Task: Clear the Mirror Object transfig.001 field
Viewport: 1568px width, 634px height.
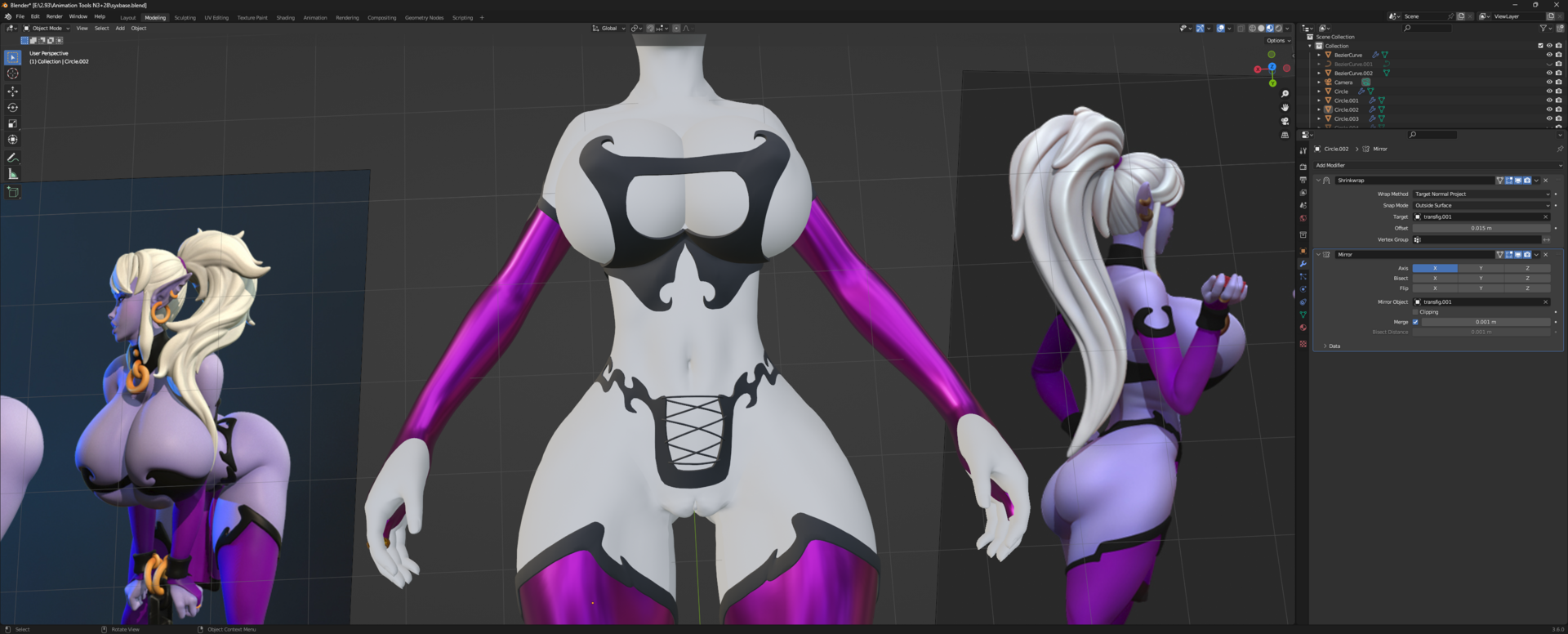Action: click(1545, 302)
